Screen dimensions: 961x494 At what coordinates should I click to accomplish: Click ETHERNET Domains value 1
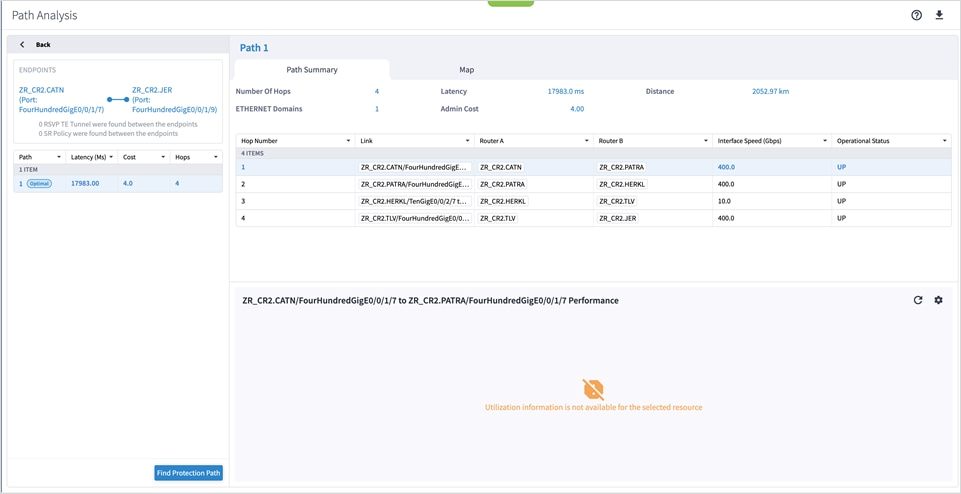[x=377, y=108]
